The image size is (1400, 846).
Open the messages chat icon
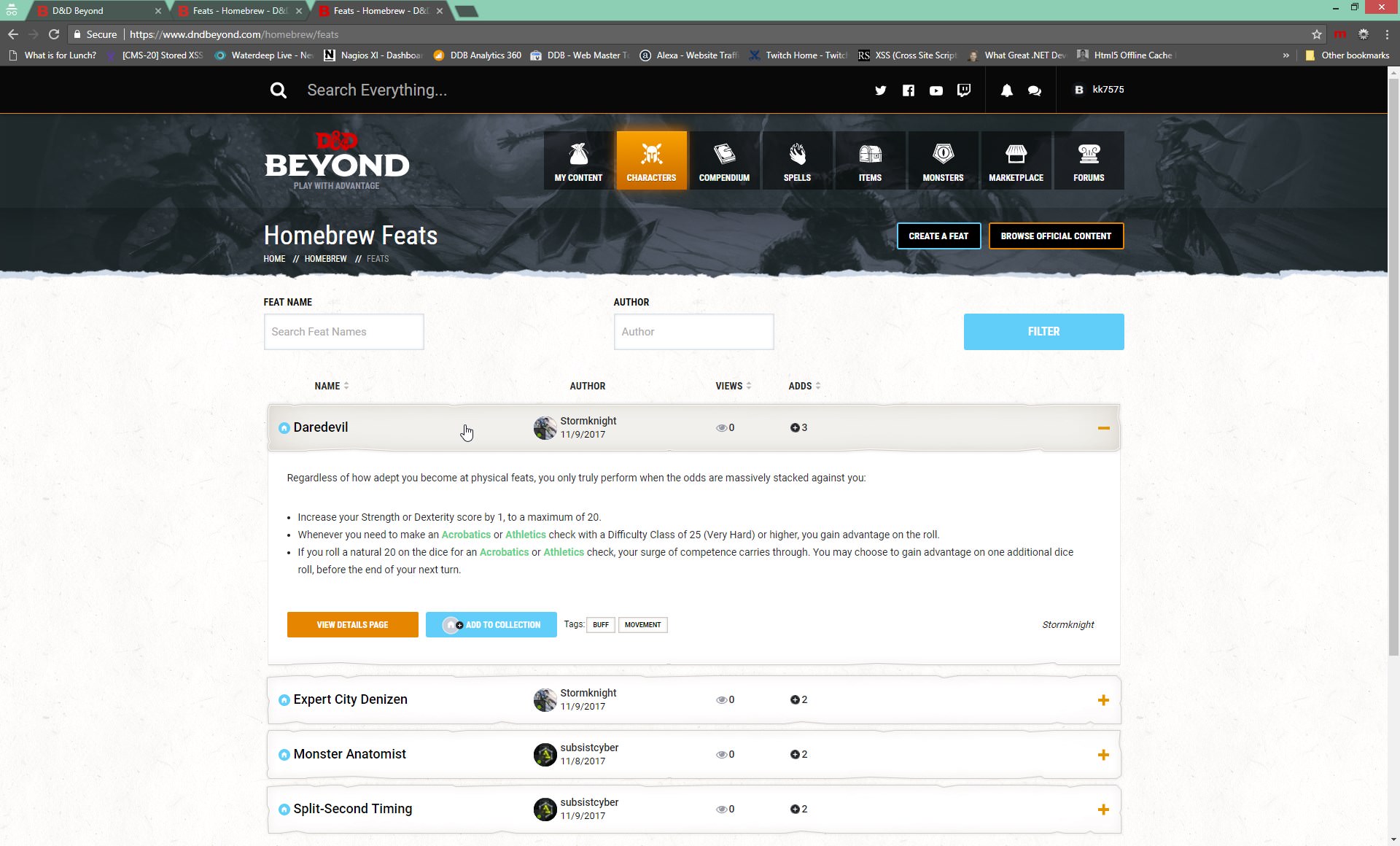1034,90
